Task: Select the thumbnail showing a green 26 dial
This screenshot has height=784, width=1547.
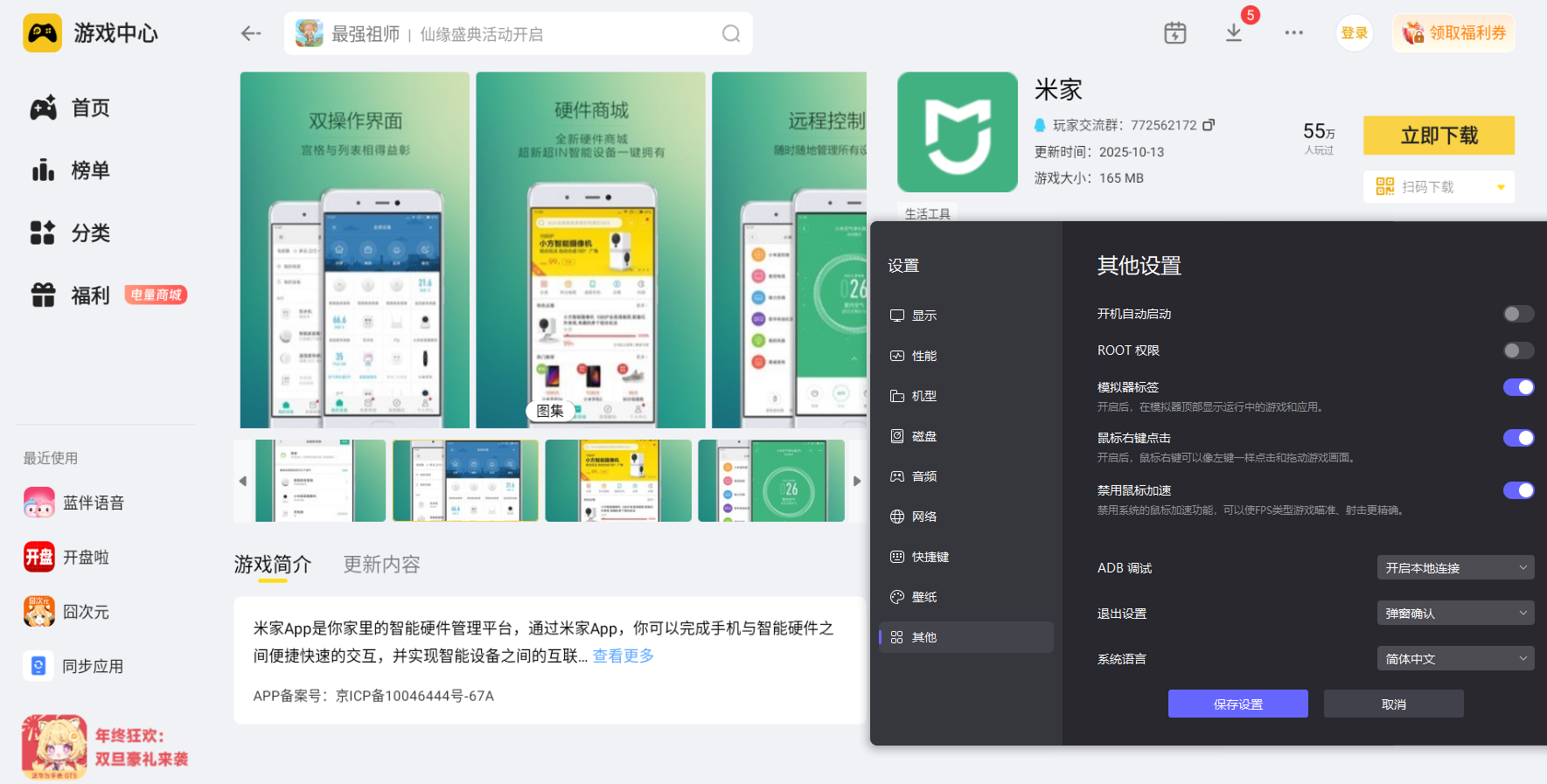Action: coord(771,481)
